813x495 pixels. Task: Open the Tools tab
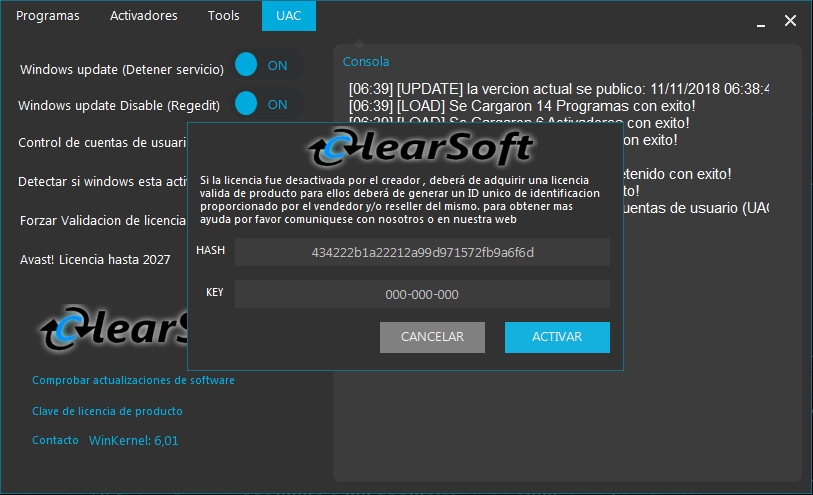coord(223,16)
